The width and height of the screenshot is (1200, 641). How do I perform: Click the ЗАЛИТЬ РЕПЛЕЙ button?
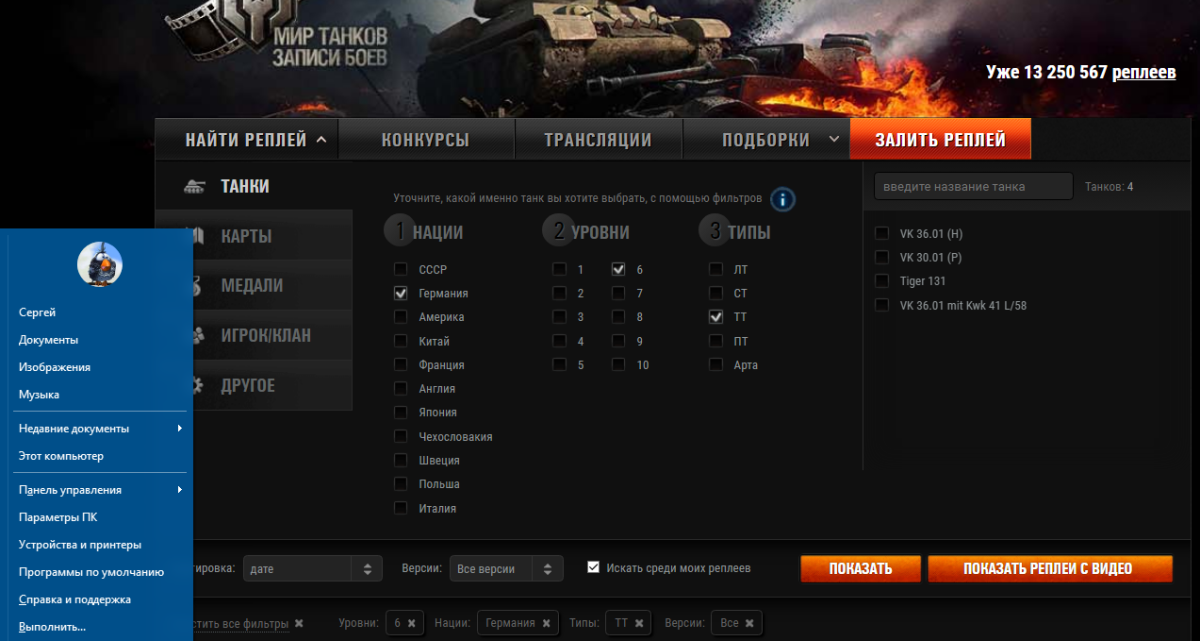(940, 140)
